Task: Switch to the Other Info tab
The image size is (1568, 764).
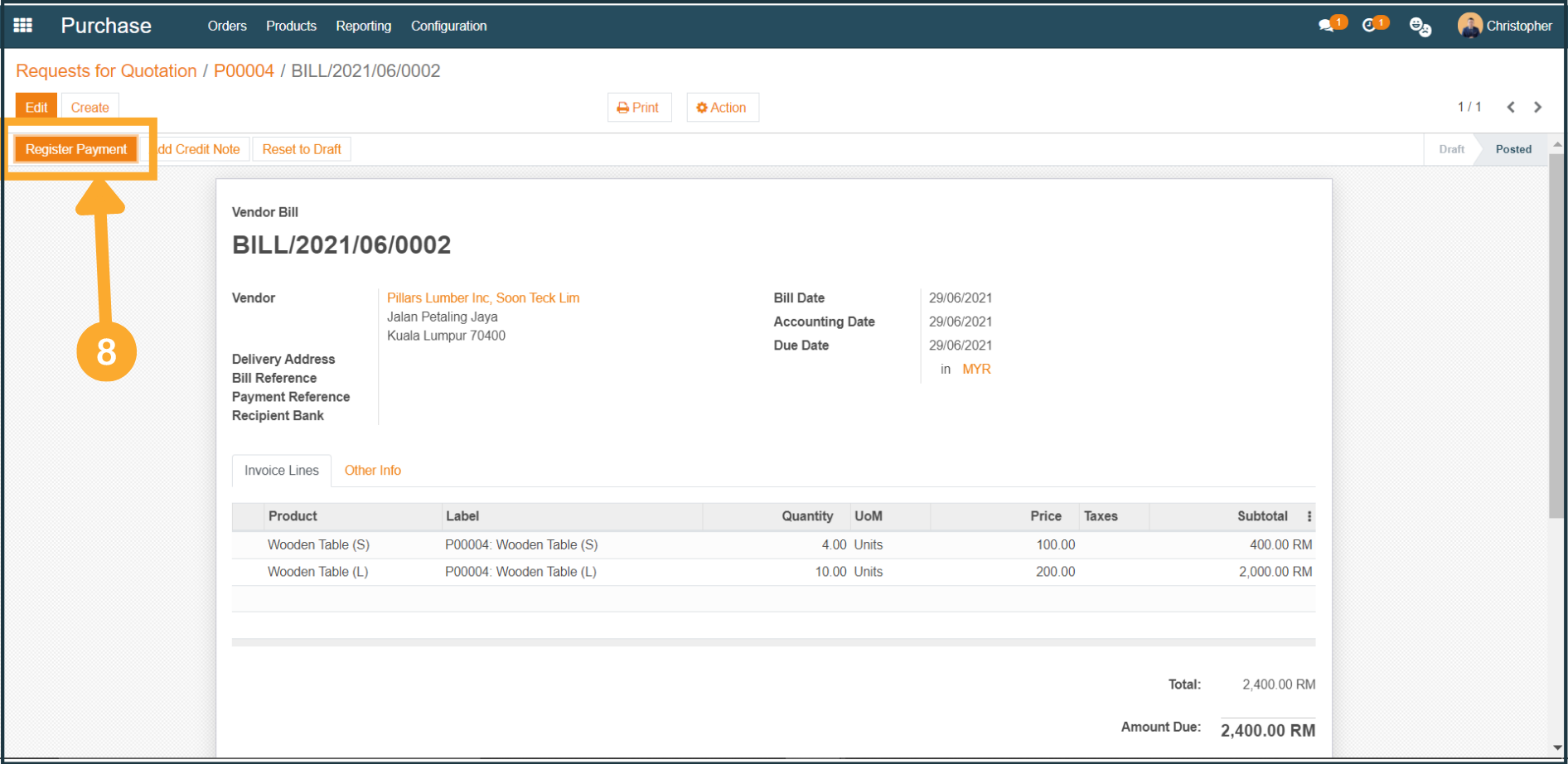Action: tap(372, 471)
